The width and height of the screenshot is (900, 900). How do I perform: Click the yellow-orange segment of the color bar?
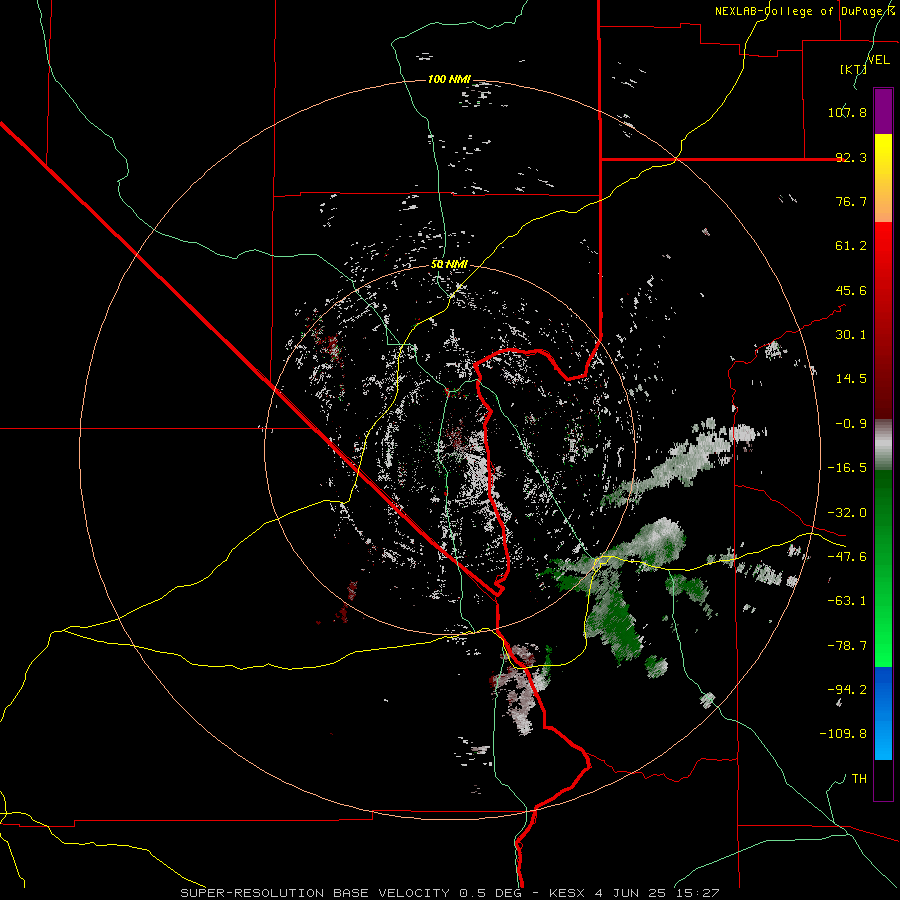click(883, 178)
